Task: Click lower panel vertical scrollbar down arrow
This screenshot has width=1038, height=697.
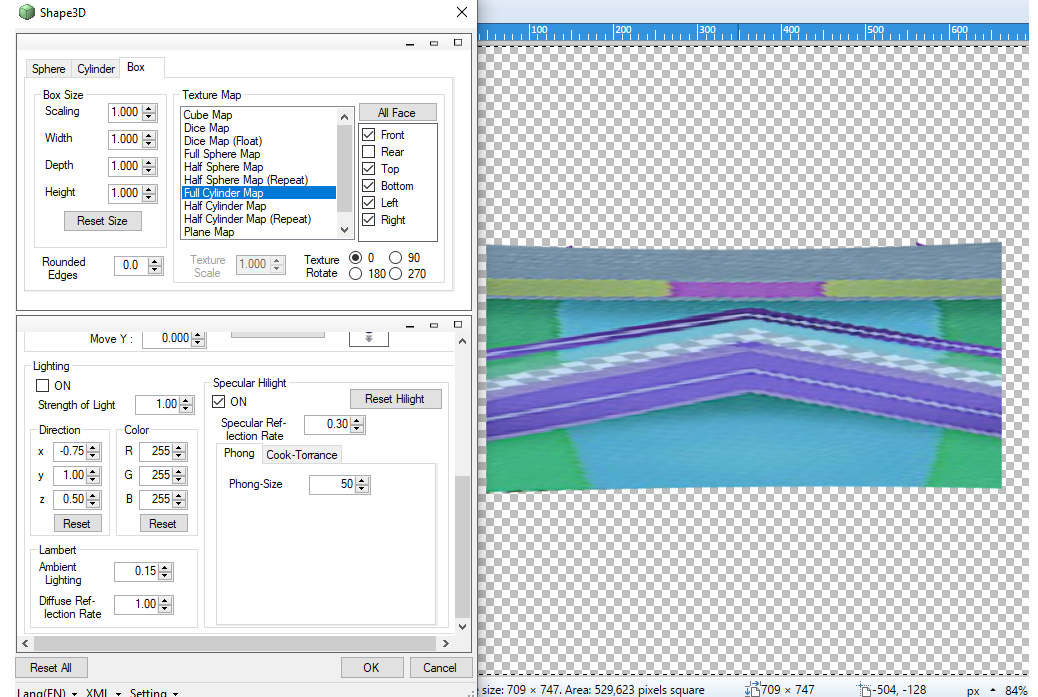Action: (x=462, y=626)
